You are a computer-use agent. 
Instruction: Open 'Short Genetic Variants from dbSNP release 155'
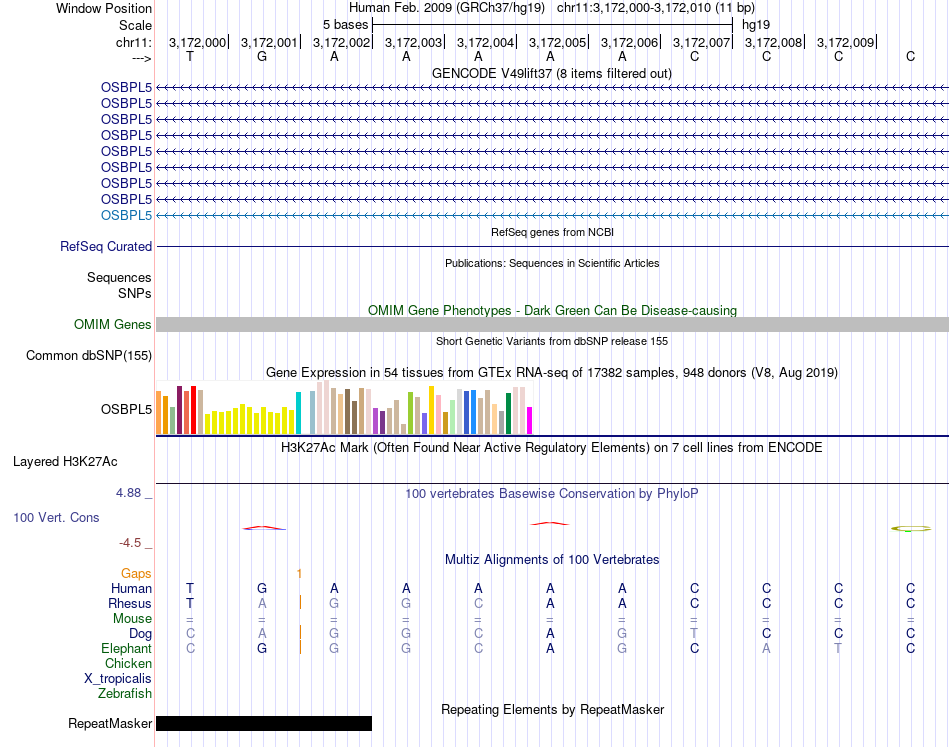point(552,341)
